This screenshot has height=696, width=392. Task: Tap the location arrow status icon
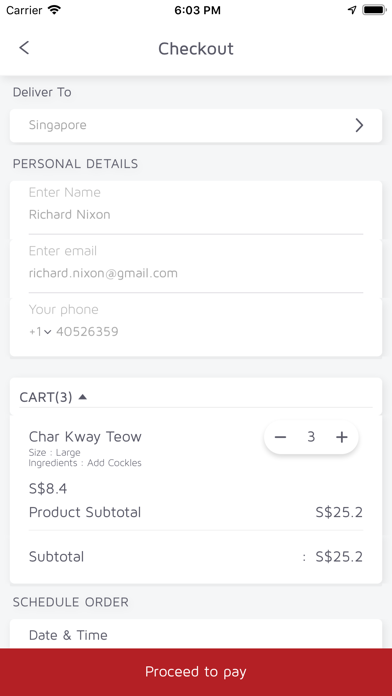coord(352,10)
